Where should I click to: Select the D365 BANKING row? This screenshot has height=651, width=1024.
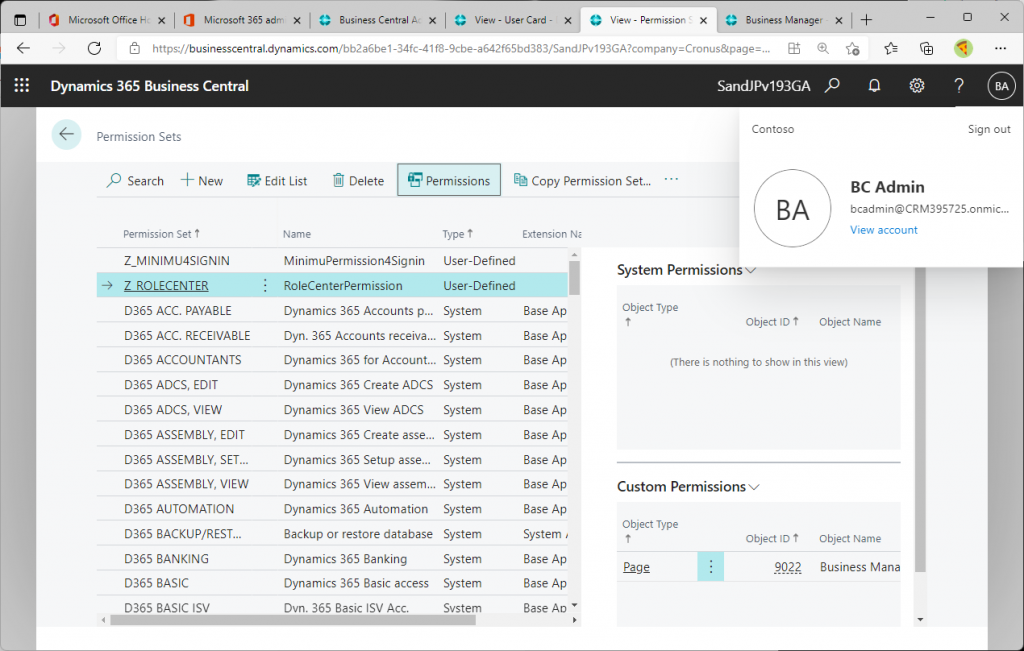(x=332, y=559)
